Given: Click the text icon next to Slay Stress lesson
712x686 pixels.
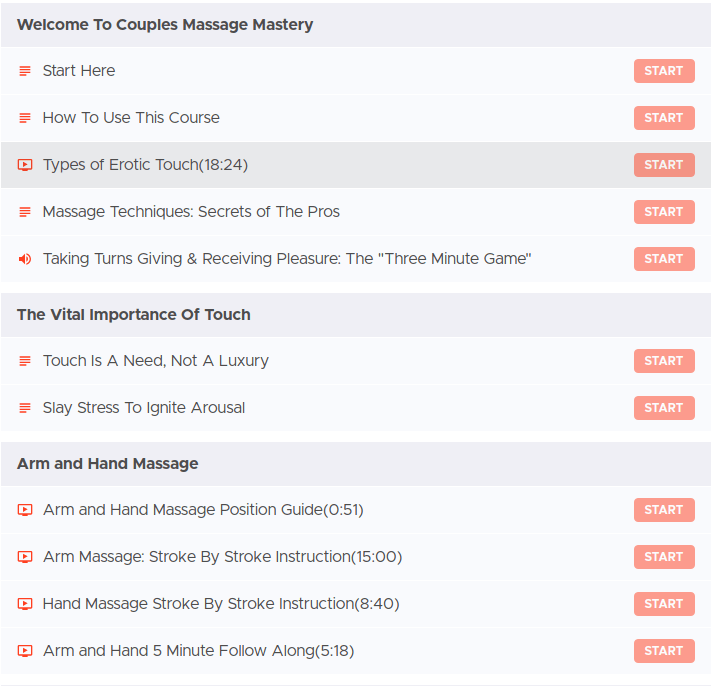Looking at the screenshot, I should coord(25,408).
